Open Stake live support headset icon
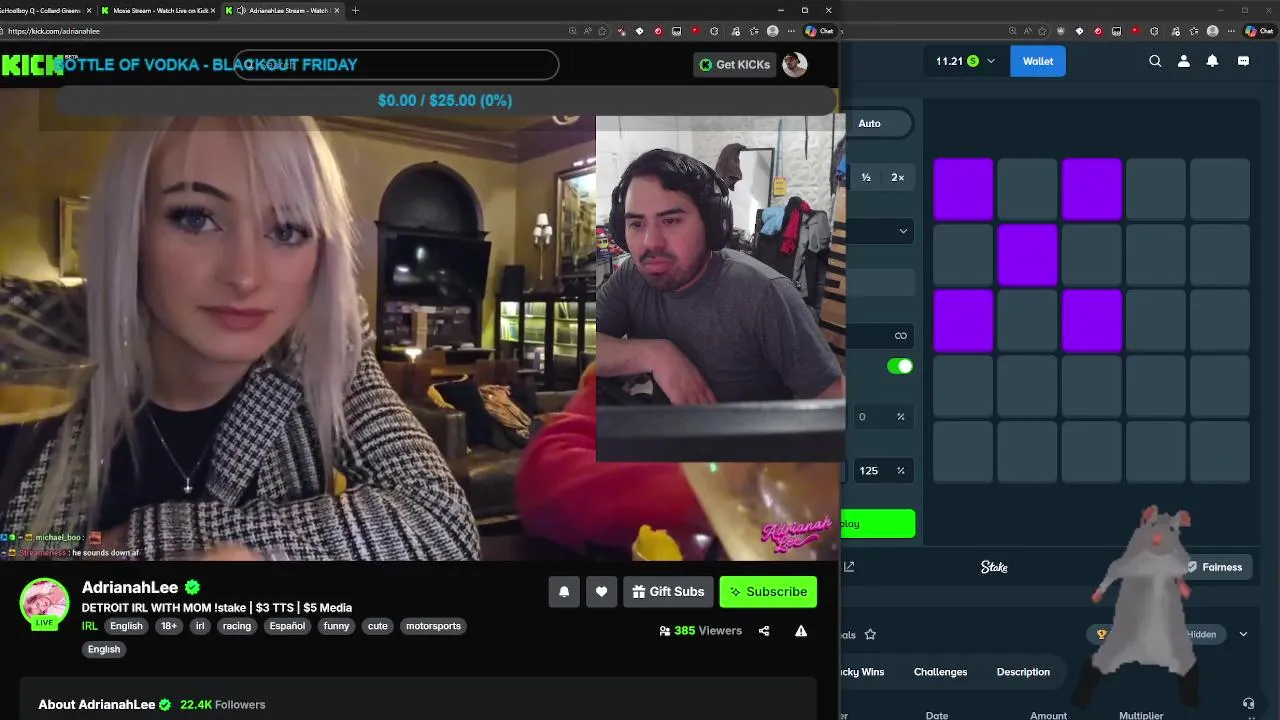The width and height of the screenshot is (1280, 720). pos(1248,704)
